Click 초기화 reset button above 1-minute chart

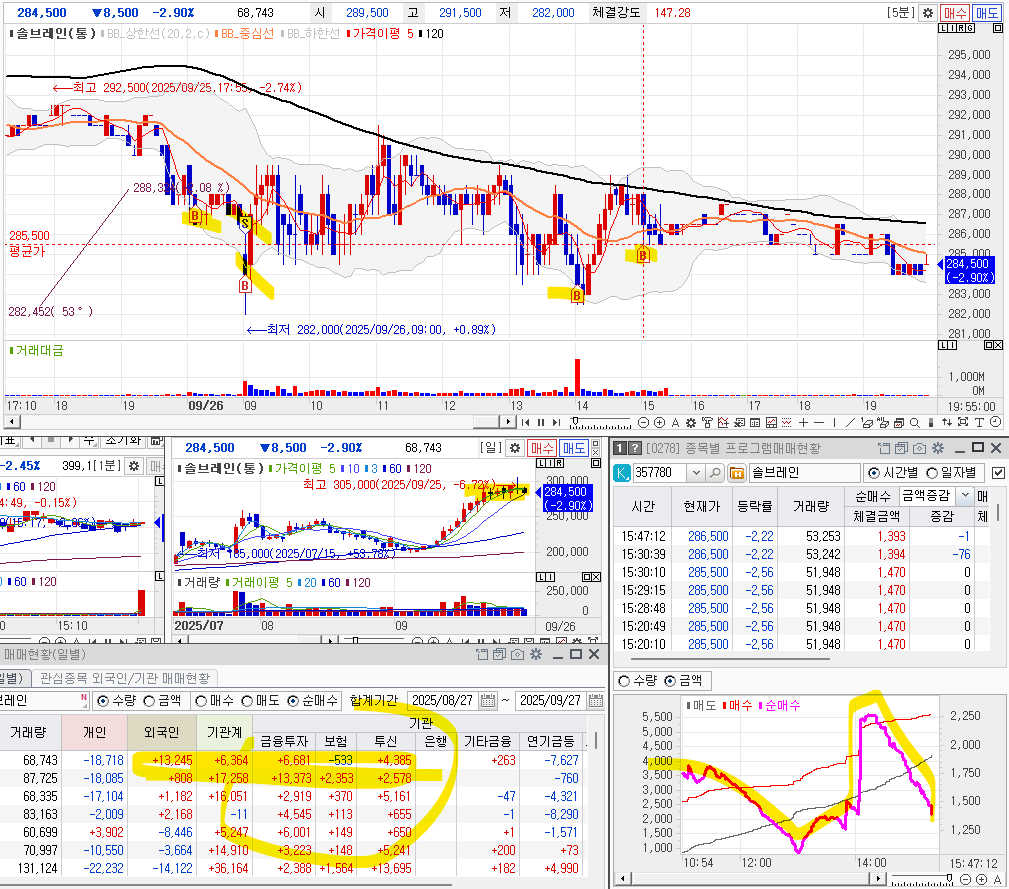click(122, 441)
